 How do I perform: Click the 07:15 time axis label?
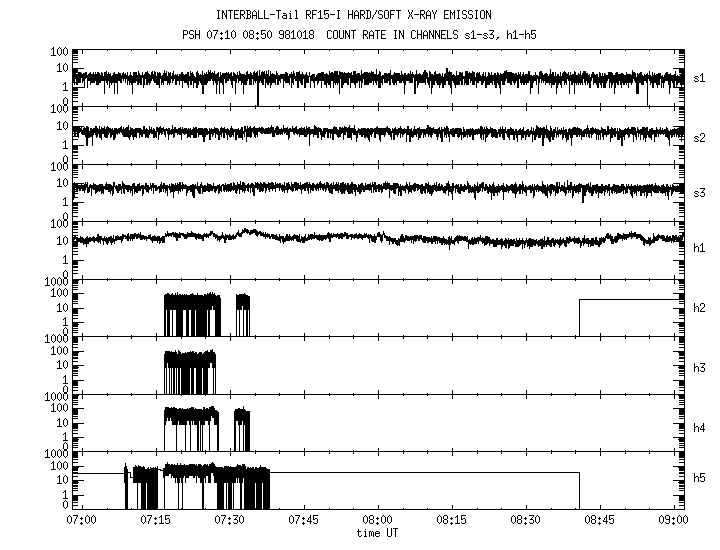point(155,520)
